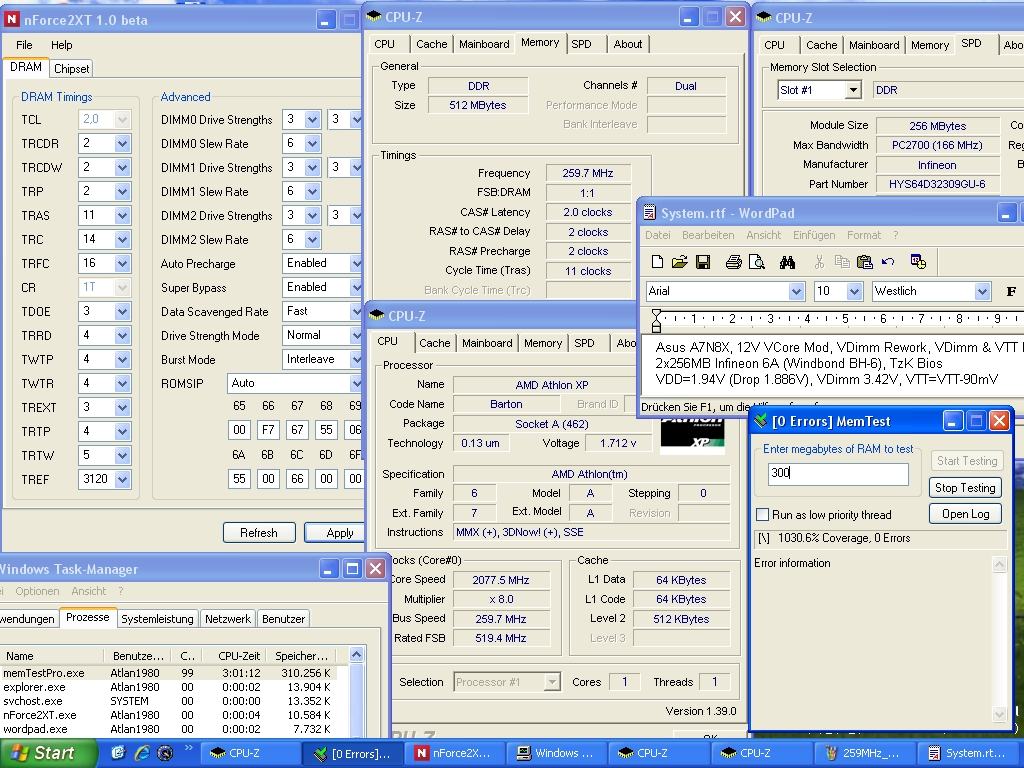
Task: Open Help menu in nForce2XT
Action: (61, 45)
